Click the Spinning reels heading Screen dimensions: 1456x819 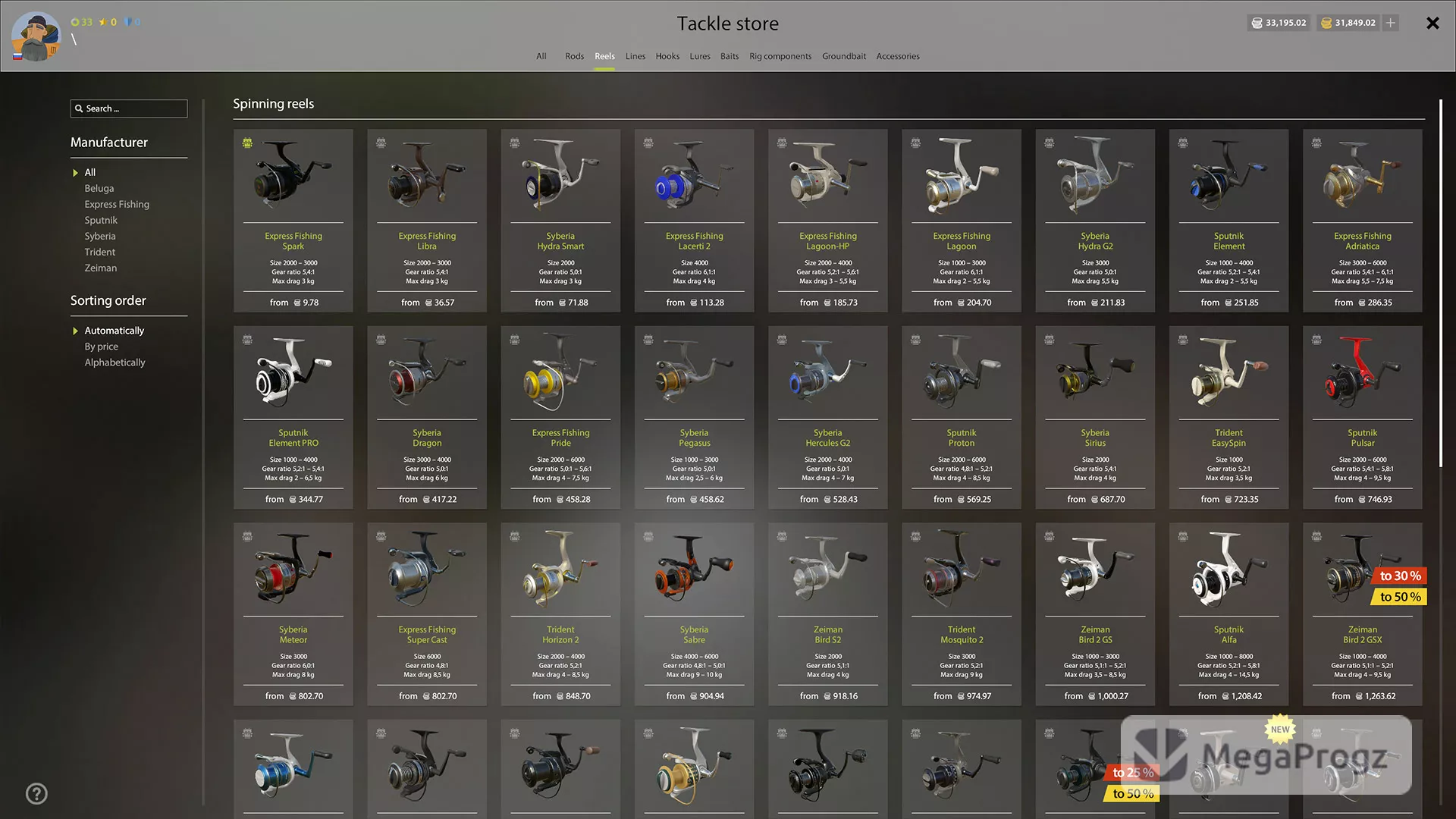coord(273,104)
